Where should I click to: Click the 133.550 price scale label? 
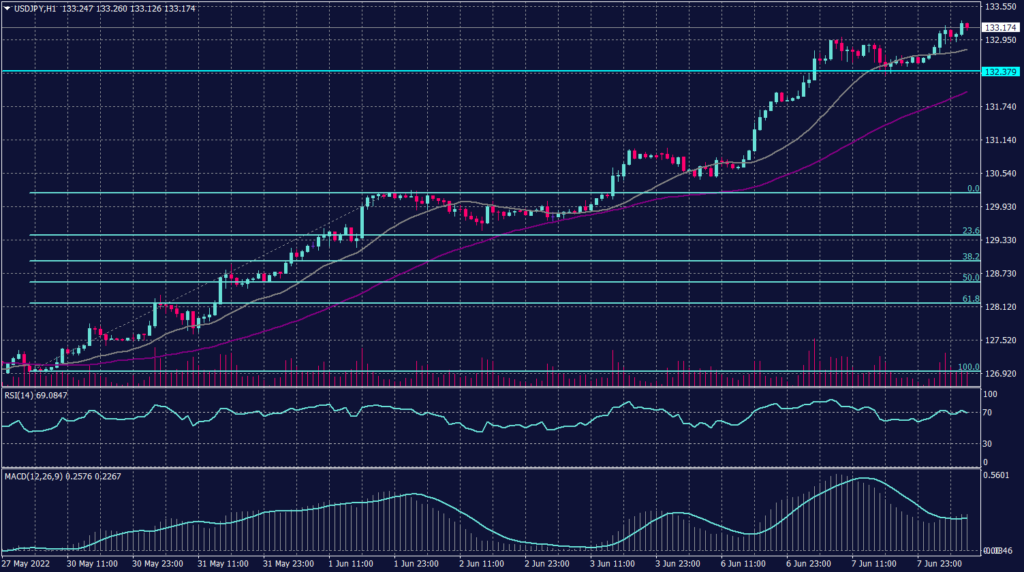pos(1000,7)
